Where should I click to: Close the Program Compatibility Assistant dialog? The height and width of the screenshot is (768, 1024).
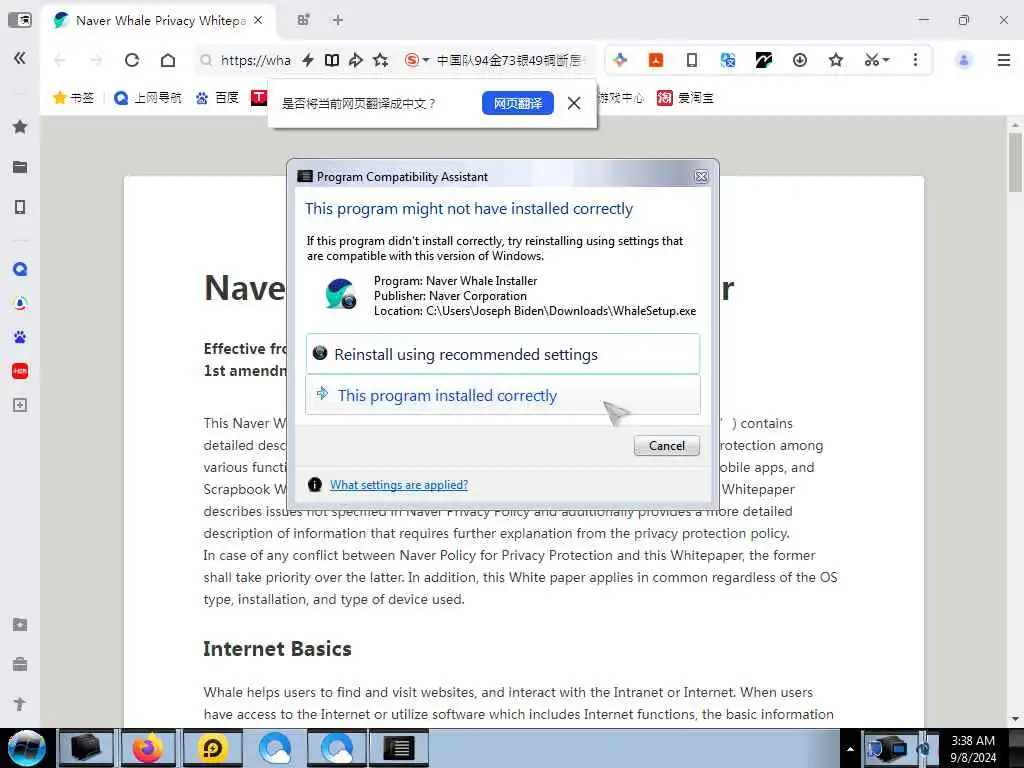click(701, 176)
